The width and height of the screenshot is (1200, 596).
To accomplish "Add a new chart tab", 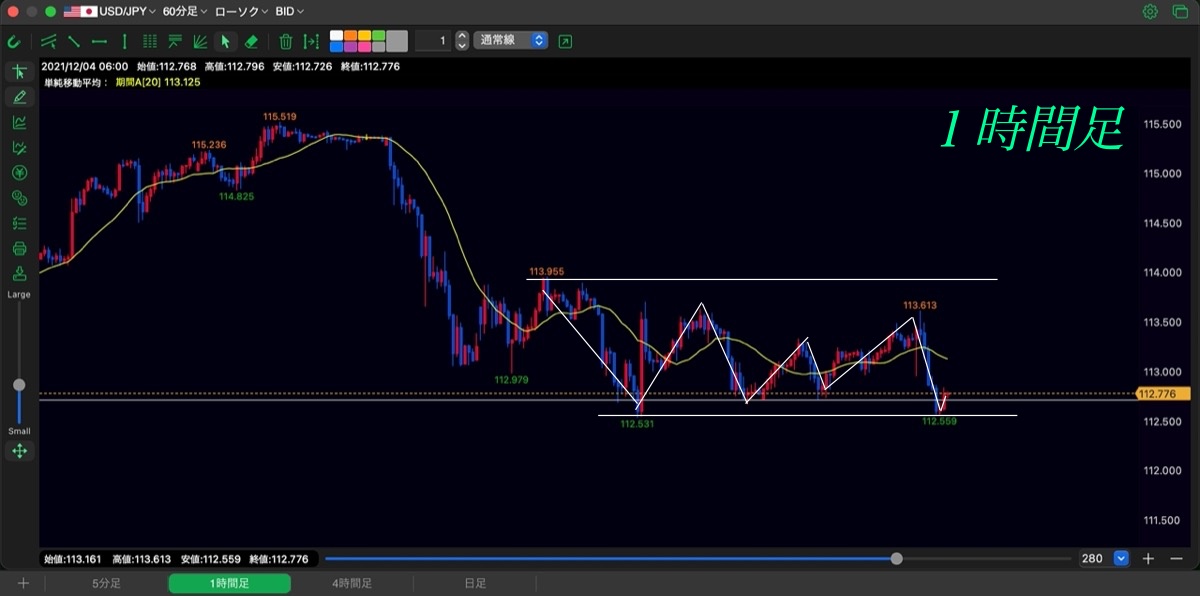I will tap(22, 583).
